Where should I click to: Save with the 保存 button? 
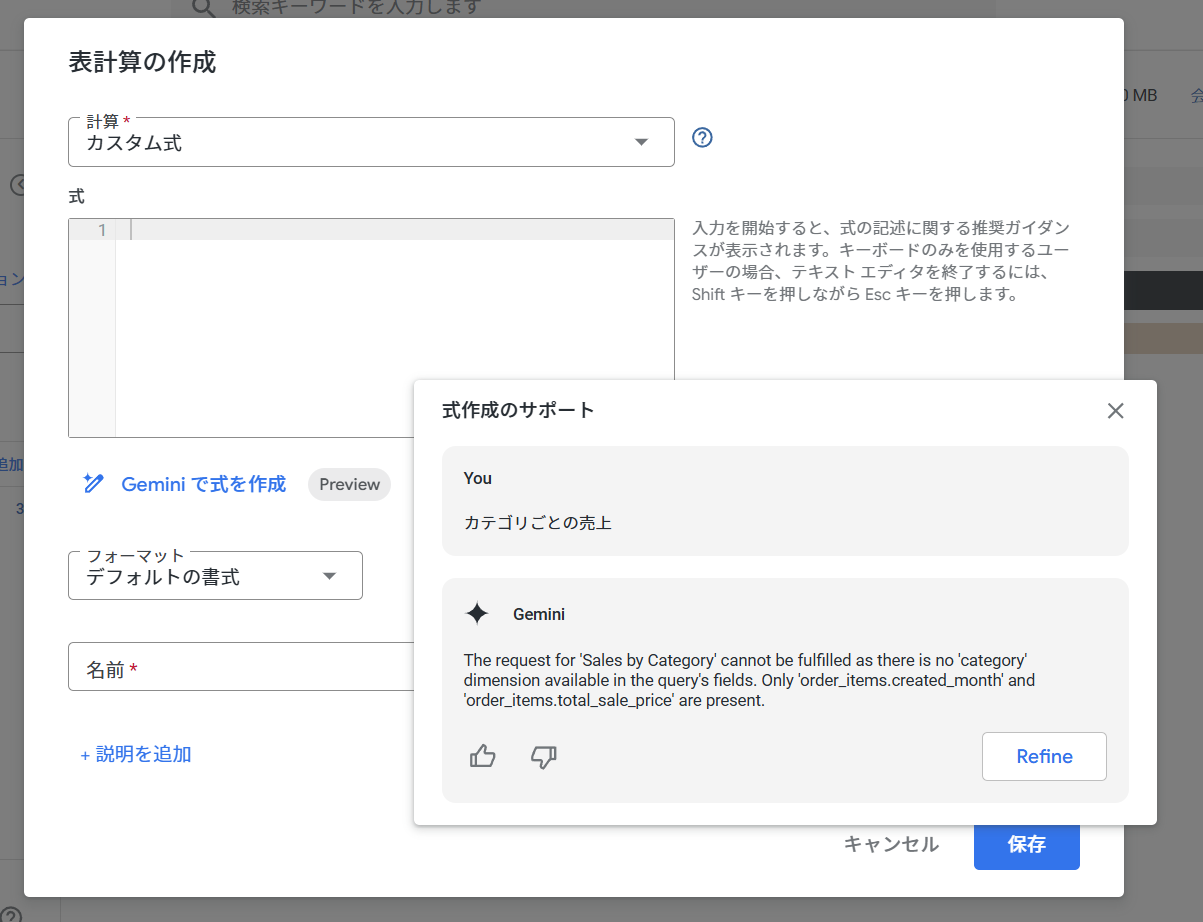click(1026, 845)
